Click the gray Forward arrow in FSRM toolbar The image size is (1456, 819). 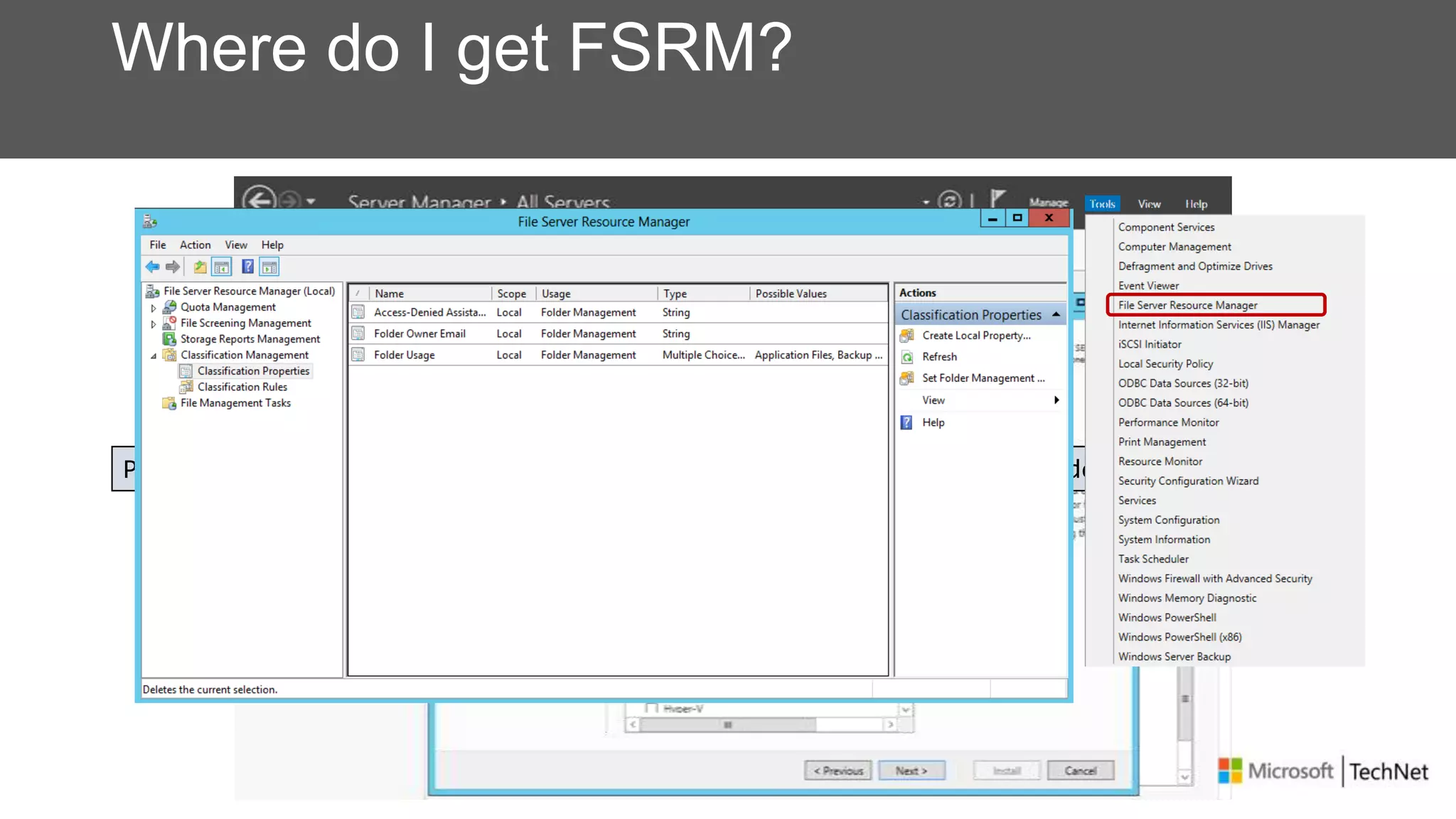tap(172, 267)
